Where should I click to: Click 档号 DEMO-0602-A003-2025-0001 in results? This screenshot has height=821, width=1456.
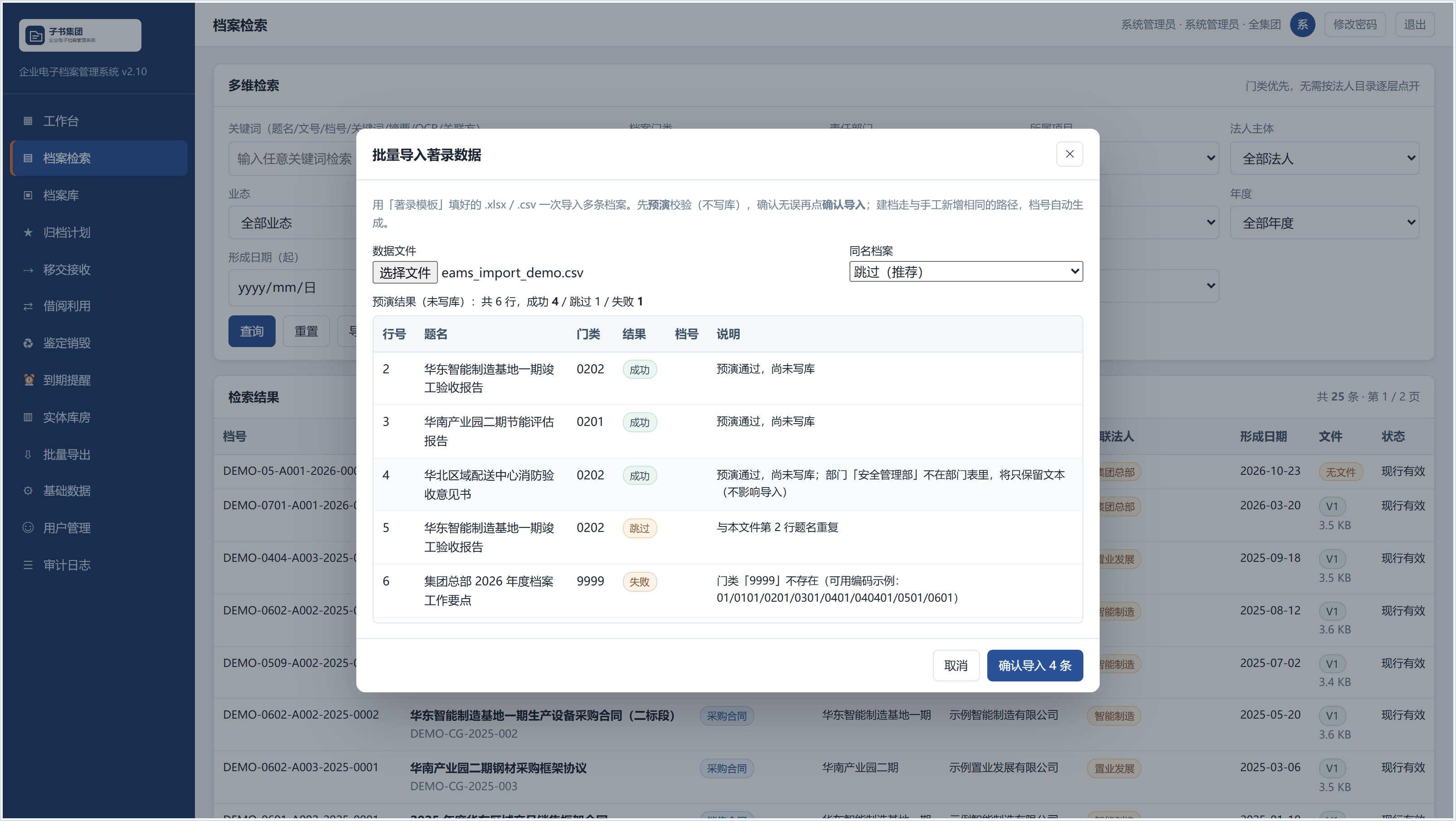click(x=301, y=767)
